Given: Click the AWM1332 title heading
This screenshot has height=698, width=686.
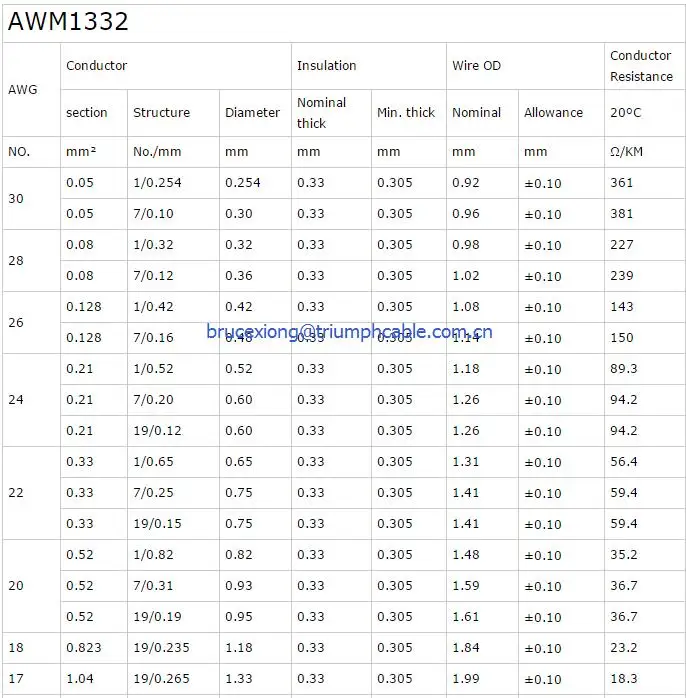Looking at the screenshot, I should pos(69,22).
